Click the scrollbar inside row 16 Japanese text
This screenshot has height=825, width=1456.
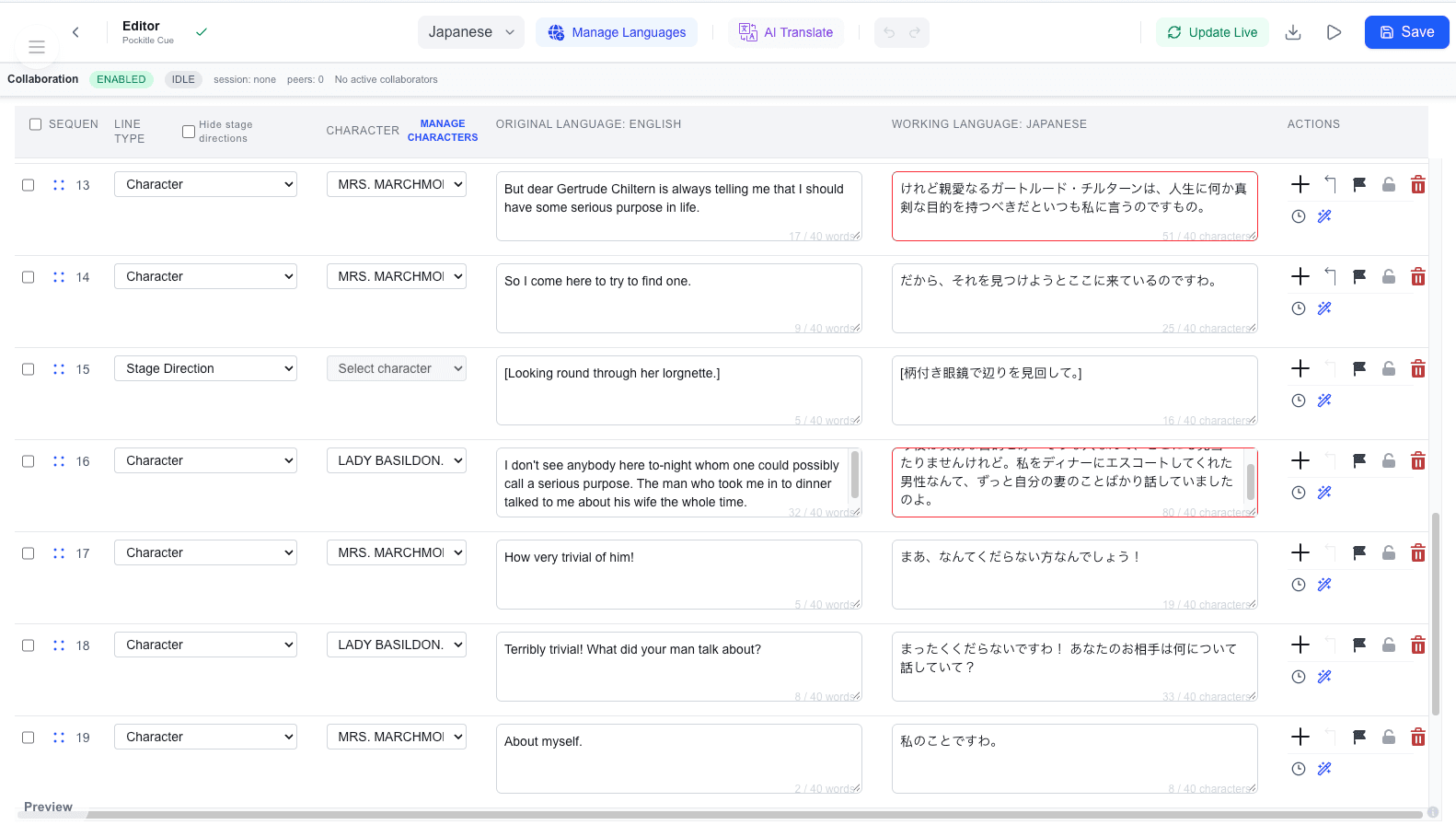1251,482
